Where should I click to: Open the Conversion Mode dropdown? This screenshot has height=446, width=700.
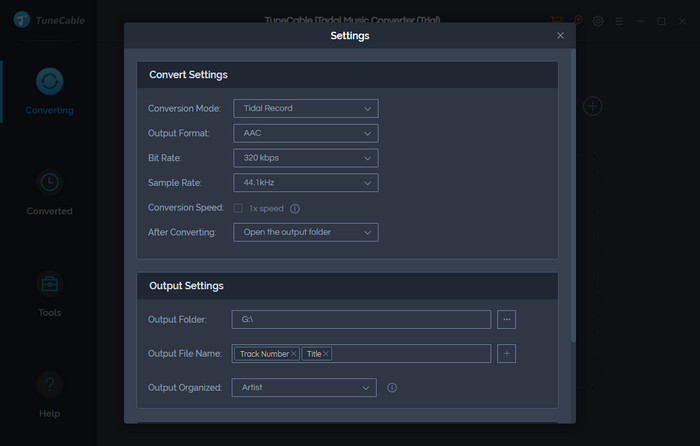[306, 108]
